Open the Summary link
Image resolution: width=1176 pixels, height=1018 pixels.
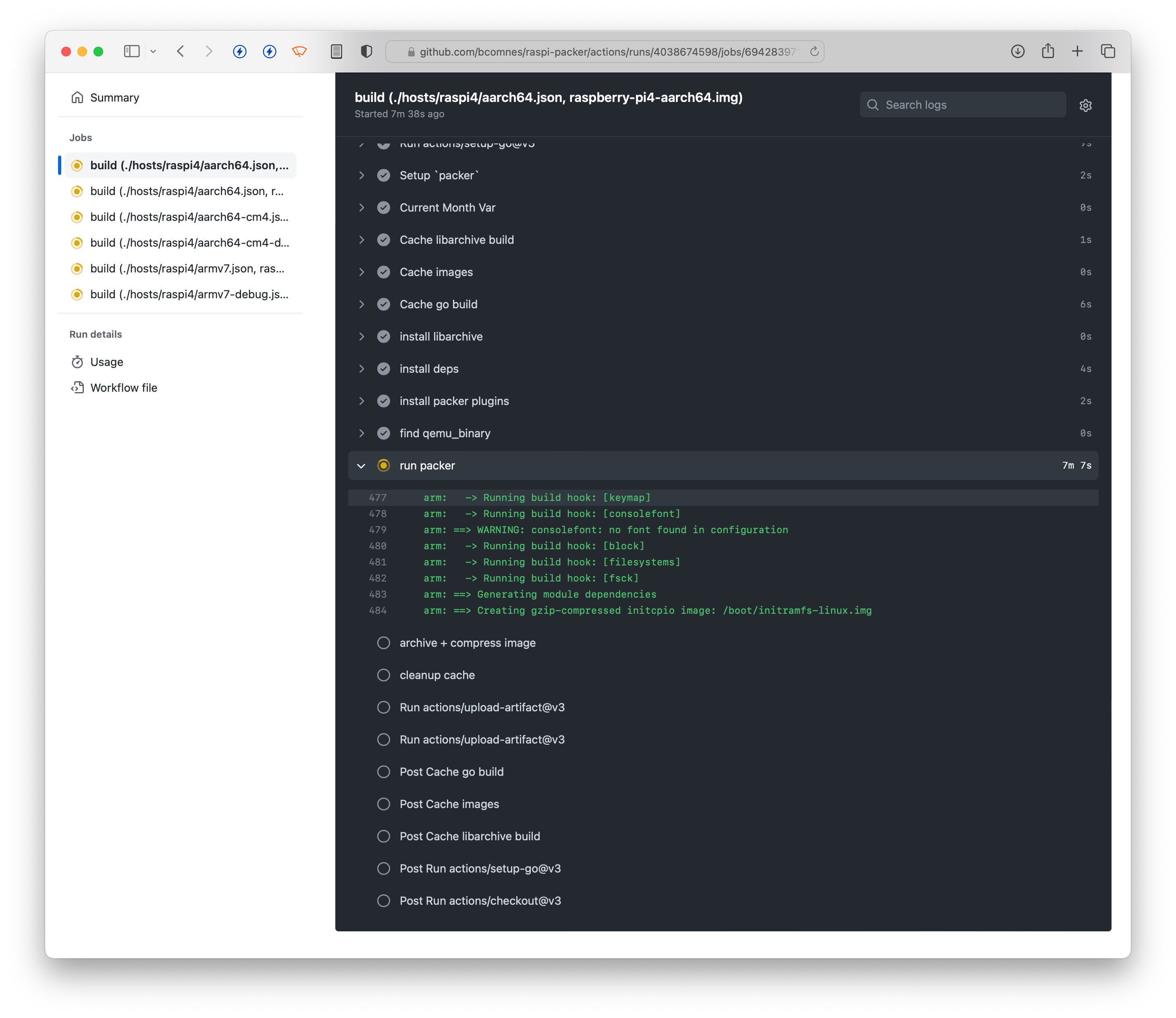coord(114,98)
